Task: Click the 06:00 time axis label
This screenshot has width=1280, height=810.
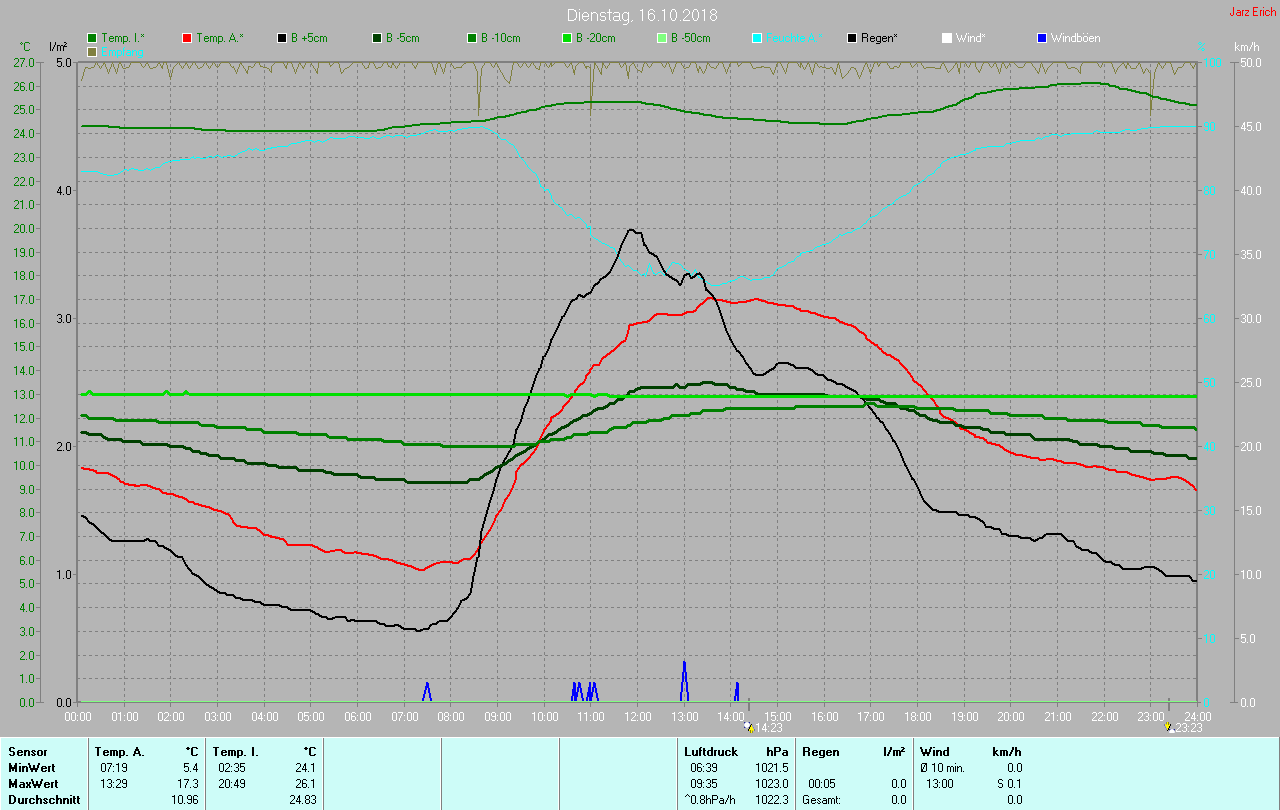Action: point(358,717)
